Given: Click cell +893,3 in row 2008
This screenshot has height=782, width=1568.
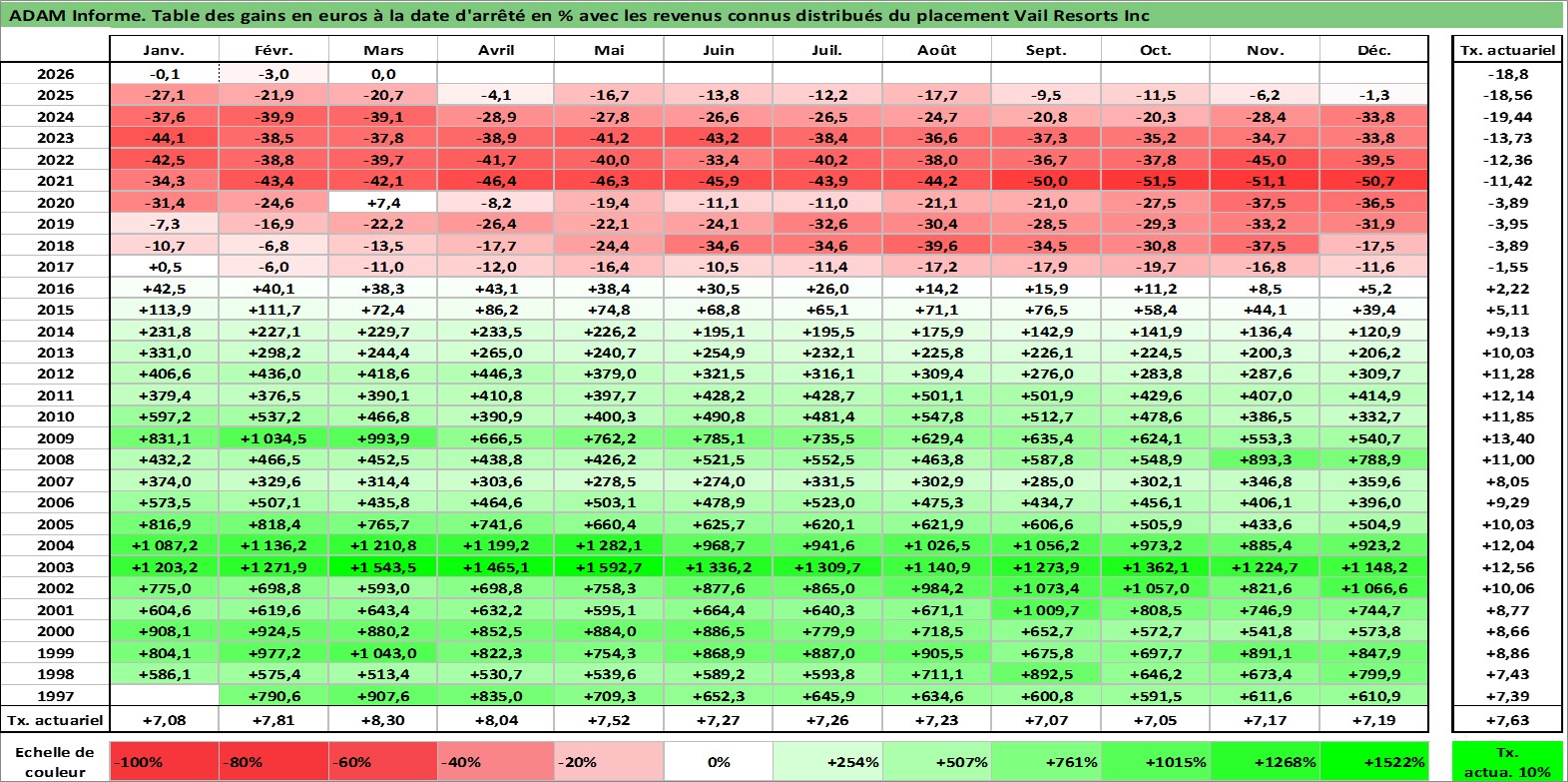Looking at the screenshot, I should 1265,459.
